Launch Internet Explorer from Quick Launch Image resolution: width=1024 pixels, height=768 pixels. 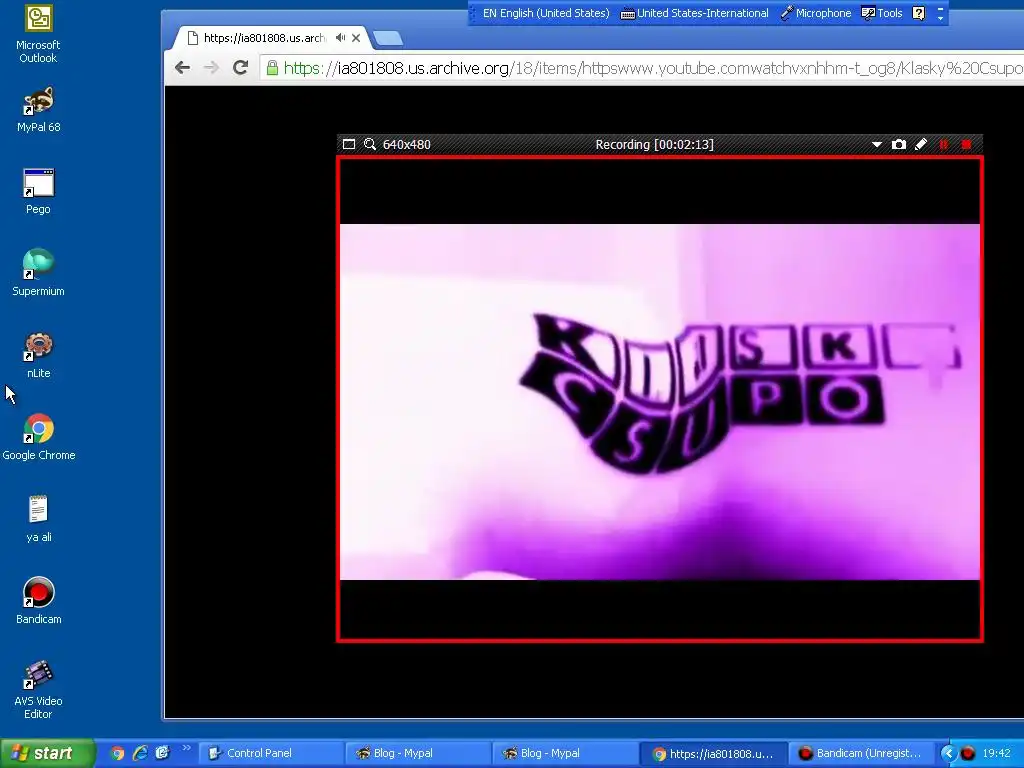(x=140, y=753)
